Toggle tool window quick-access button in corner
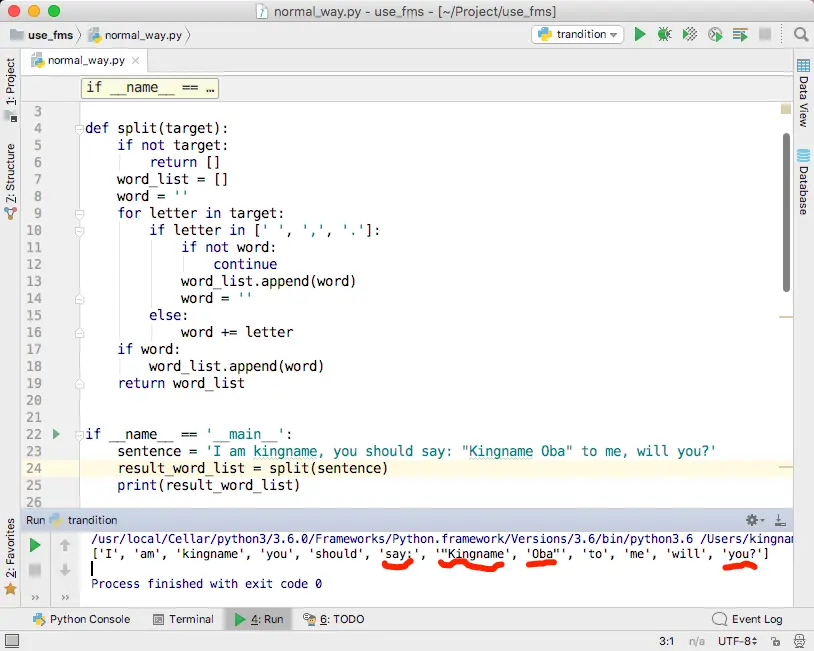This screenshot has width=814, height=651. [x=11, y=641]
